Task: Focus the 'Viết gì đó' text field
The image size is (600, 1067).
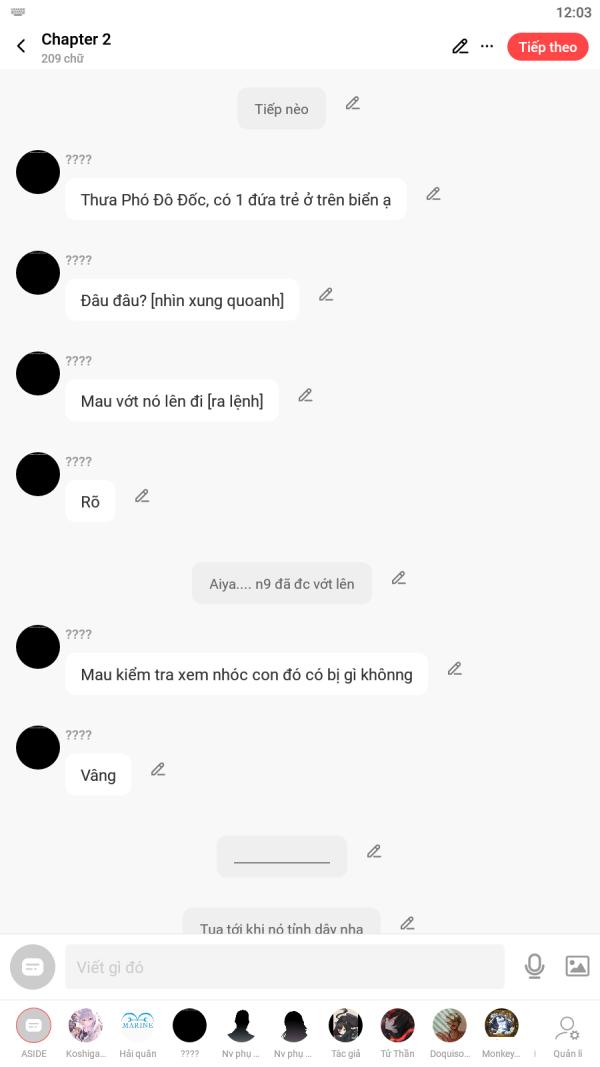Action: click(x=285, y=967)
